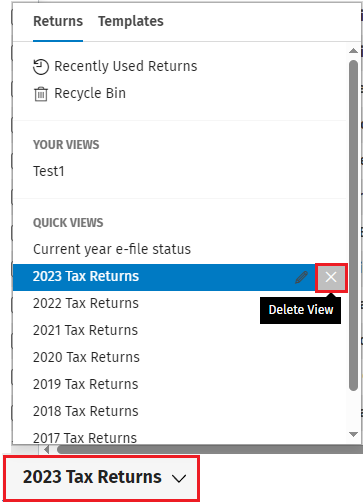Screen dimensions: 364x502
Task: Click the scroll up arrow in list
Action: point(353,51)
